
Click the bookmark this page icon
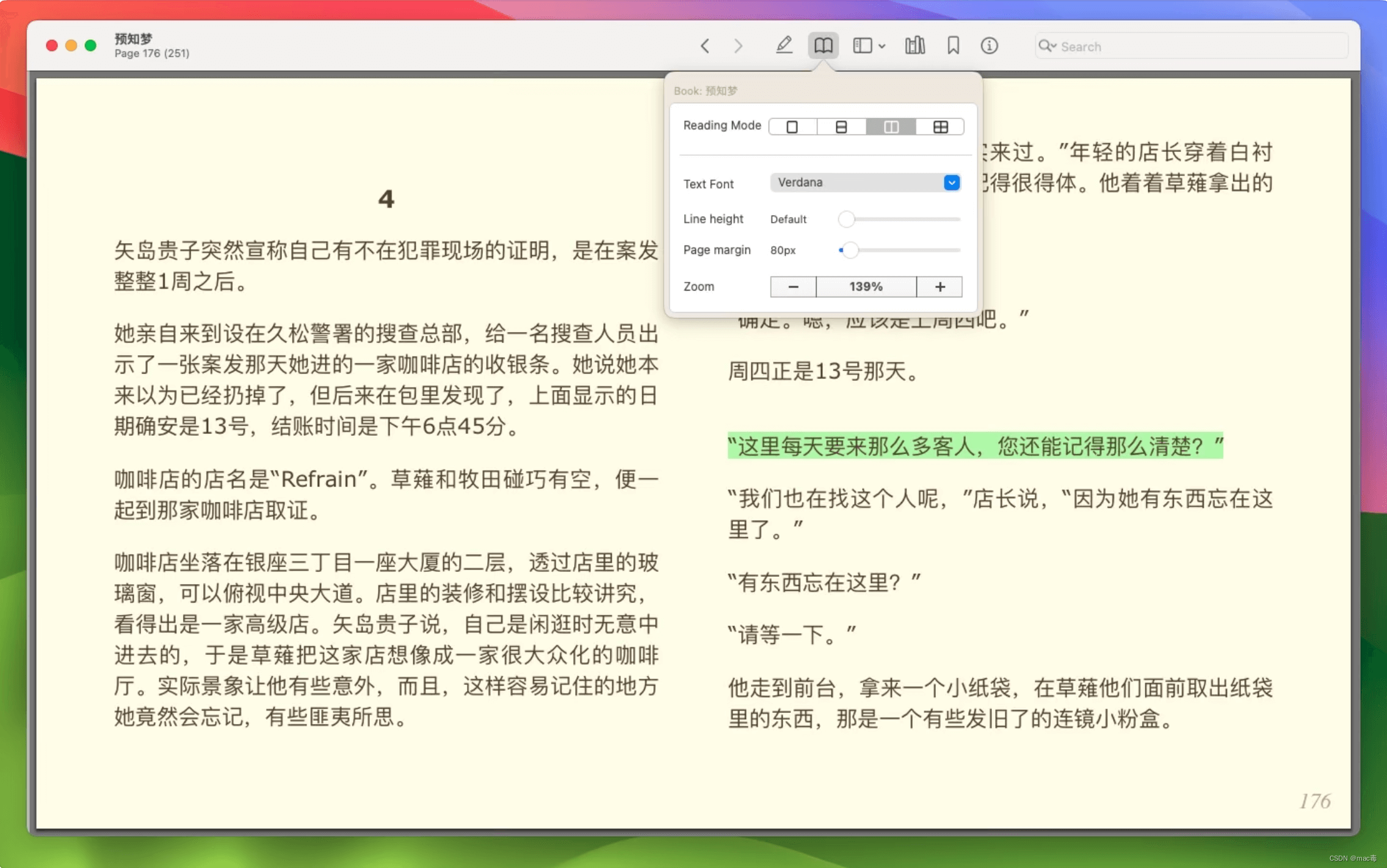(952, 45)
